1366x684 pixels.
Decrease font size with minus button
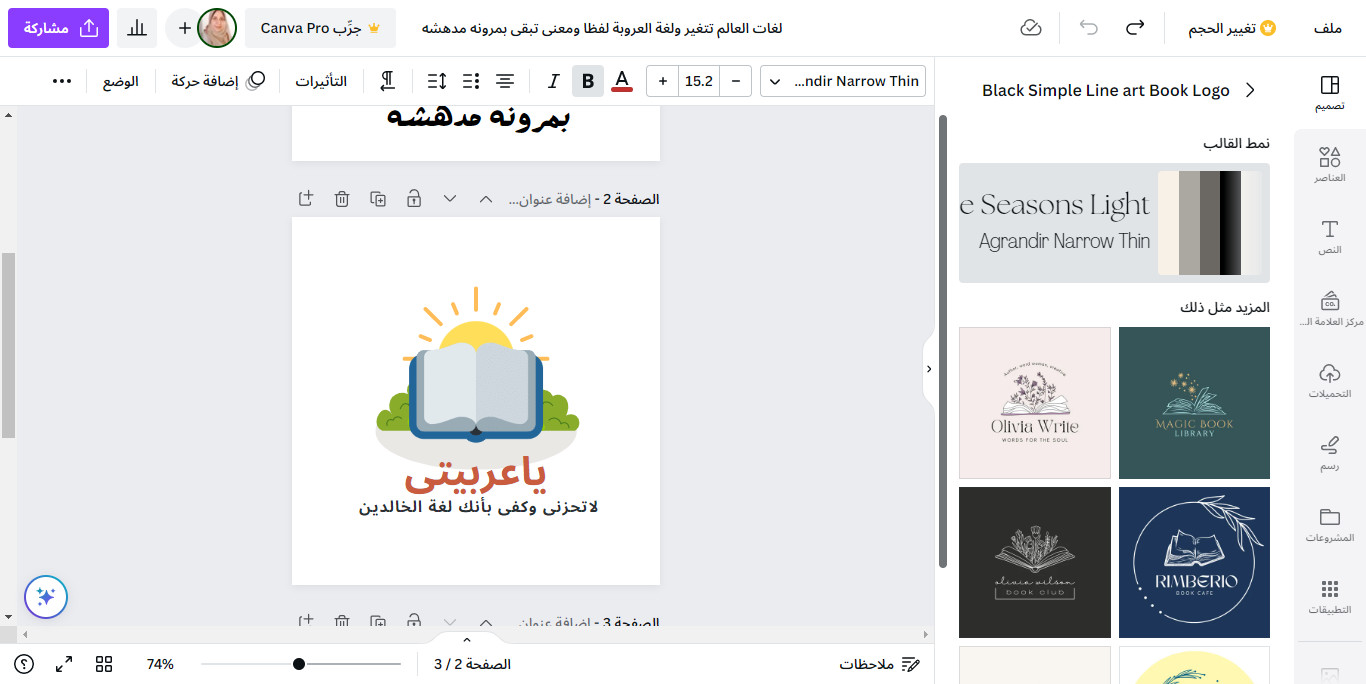736,81
